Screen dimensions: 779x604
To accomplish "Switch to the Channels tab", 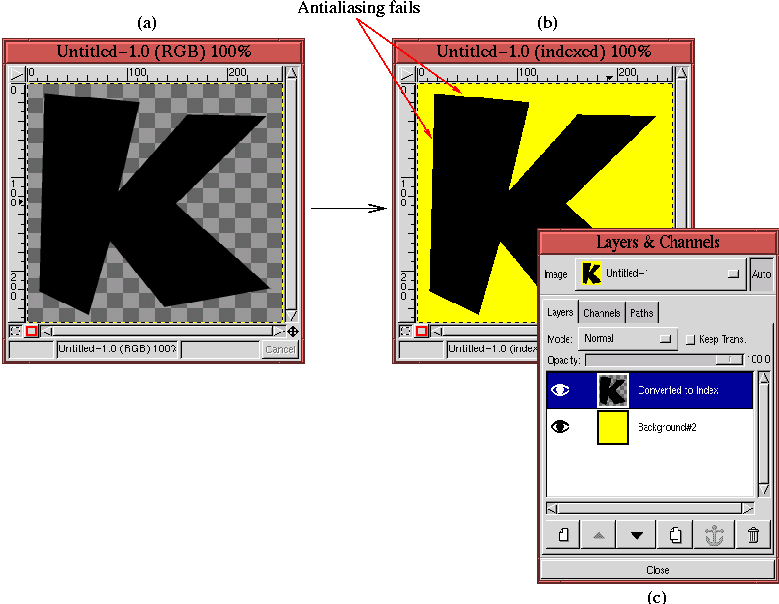I will 602,313.
